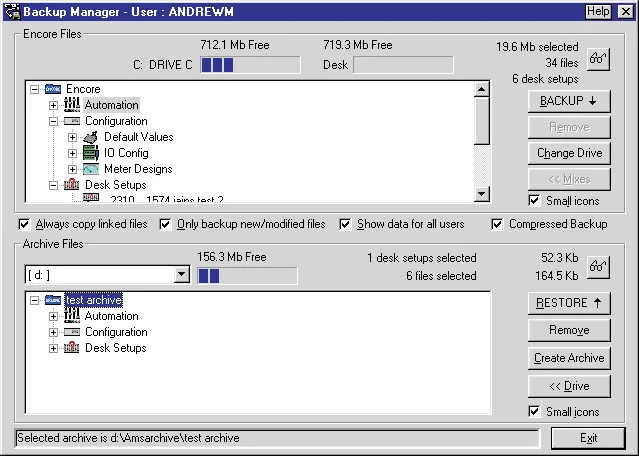Collapse the Encore root node

click(x=35, y=89)
